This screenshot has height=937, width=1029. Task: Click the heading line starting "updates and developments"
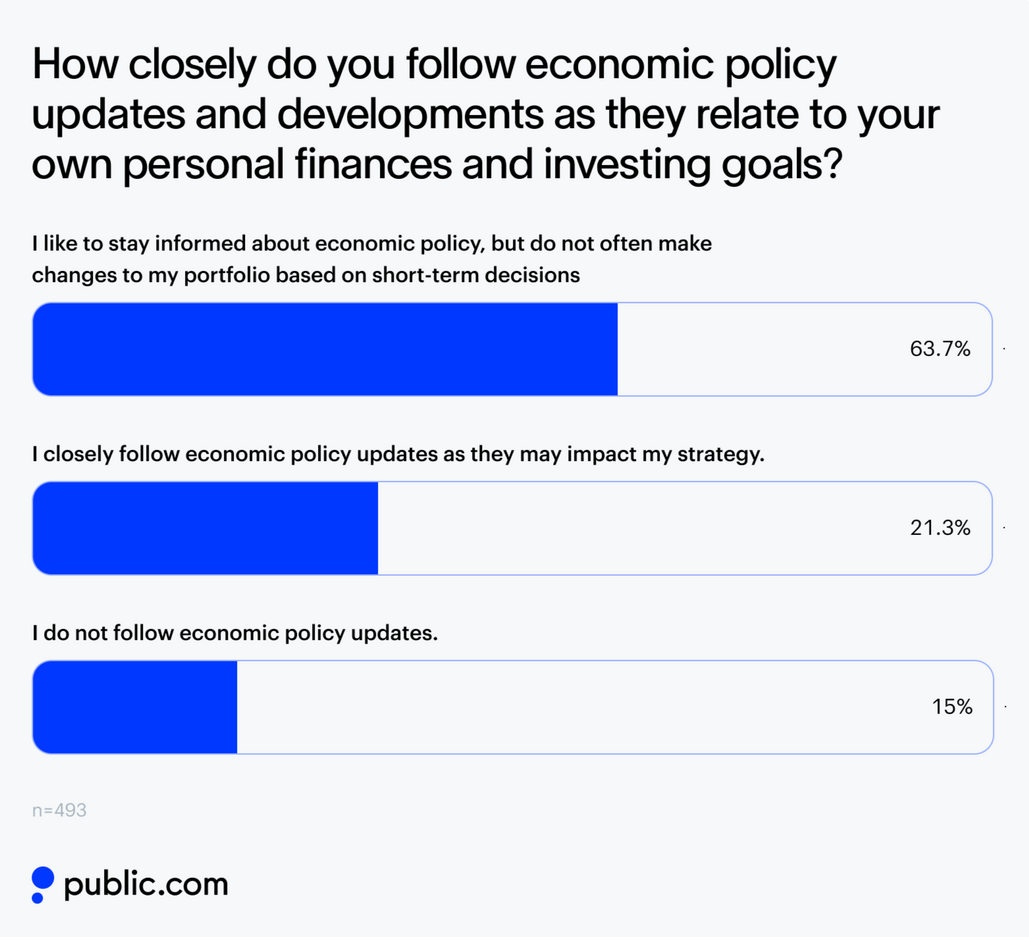click(x=486, y=115)
